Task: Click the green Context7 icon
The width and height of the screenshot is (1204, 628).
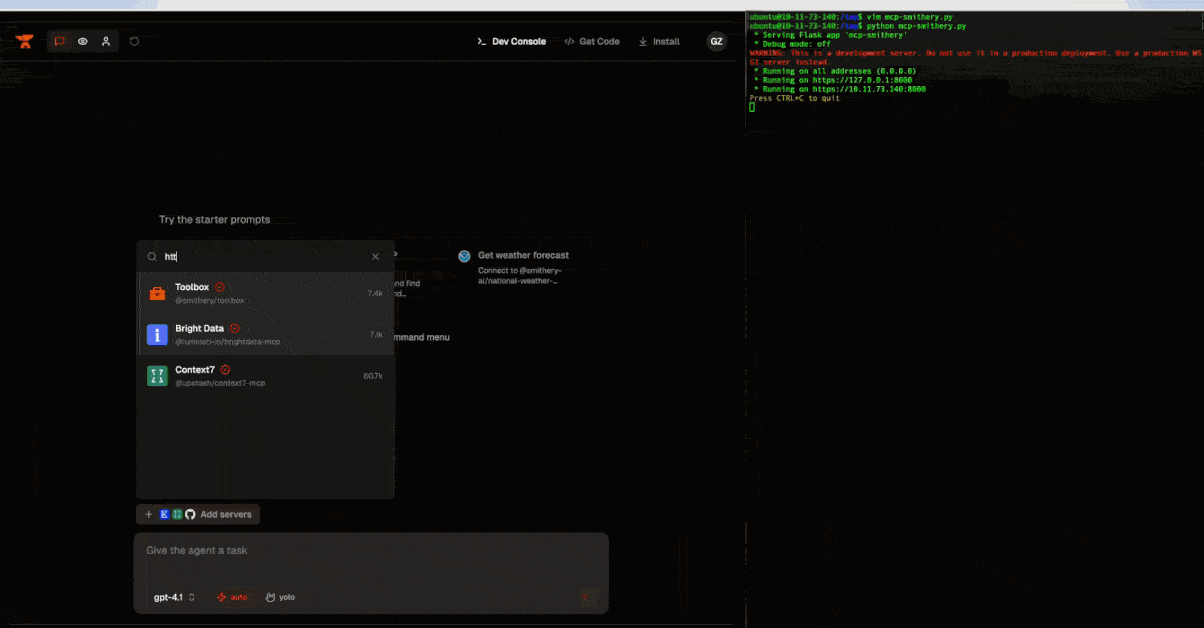Action: (x=157, y=376)
